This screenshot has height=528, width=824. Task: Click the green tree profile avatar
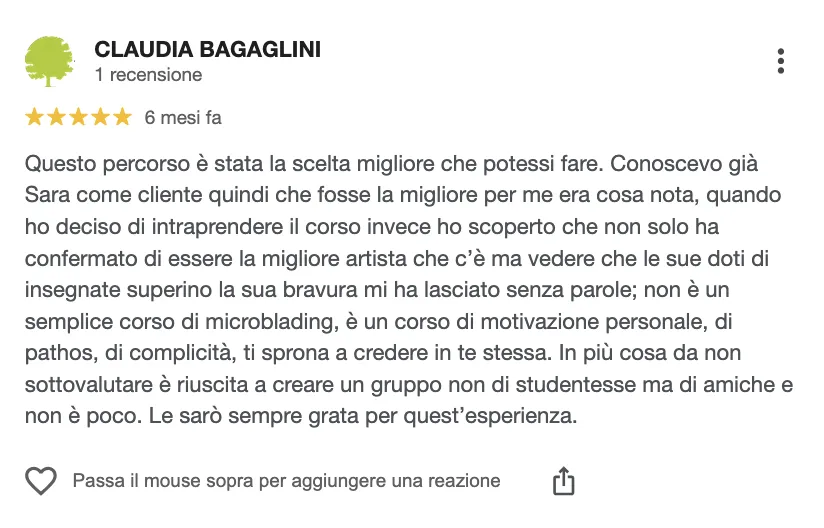(x=49, y=61)
